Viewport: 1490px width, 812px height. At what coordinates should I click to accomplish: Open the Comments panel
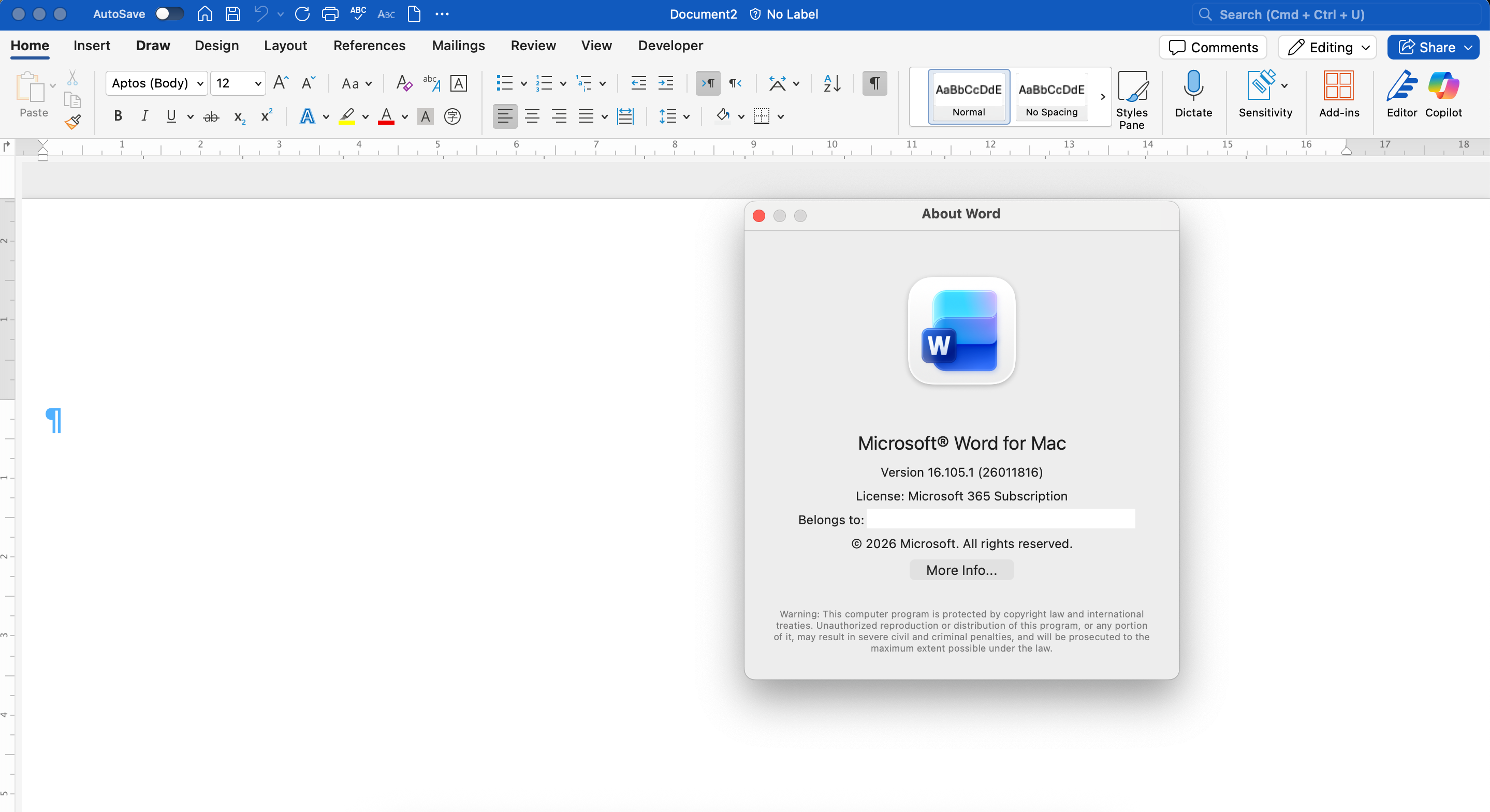pos(1213,48)
